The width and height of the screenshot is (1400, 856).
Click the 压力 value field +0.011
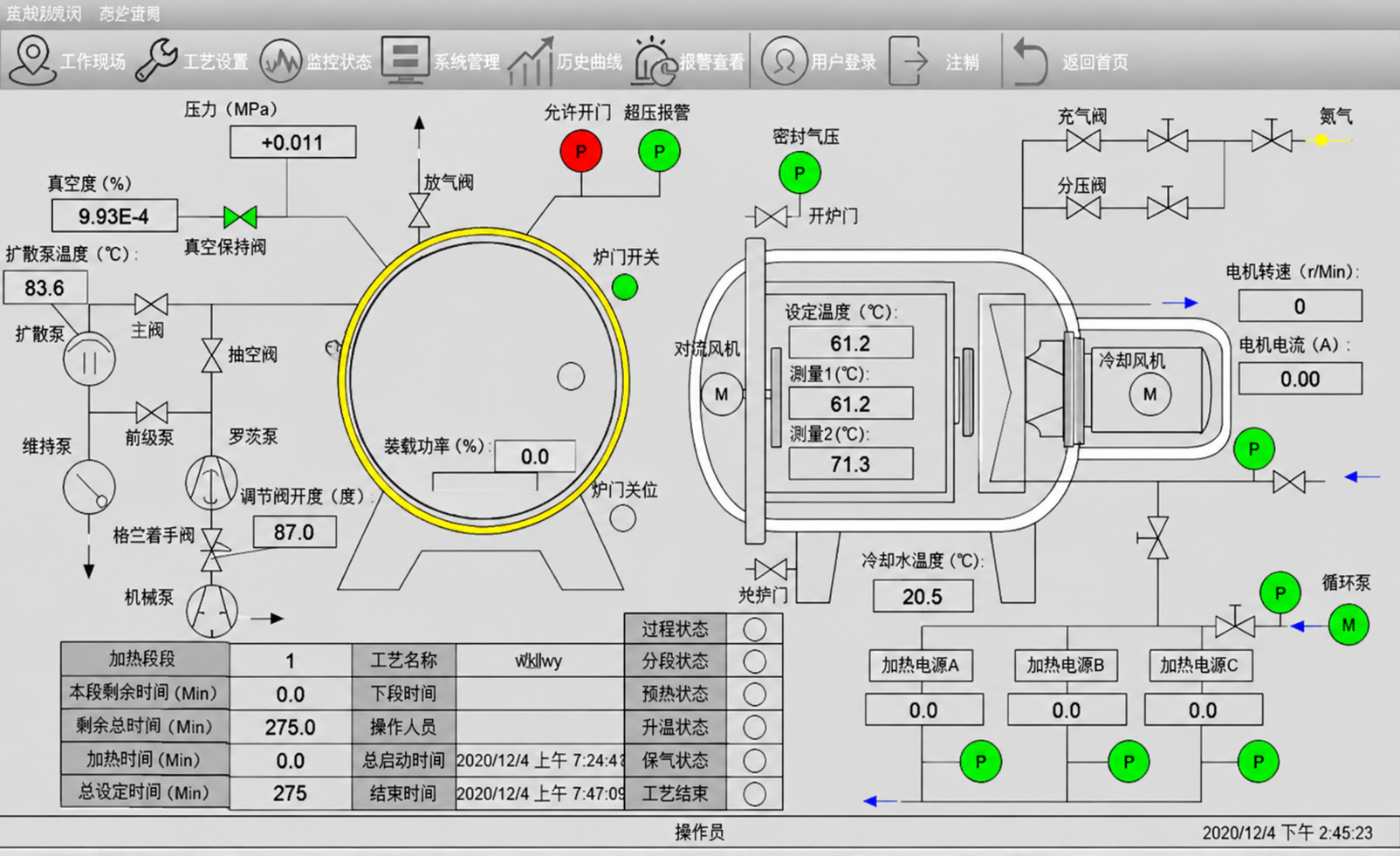pos(293,142)
